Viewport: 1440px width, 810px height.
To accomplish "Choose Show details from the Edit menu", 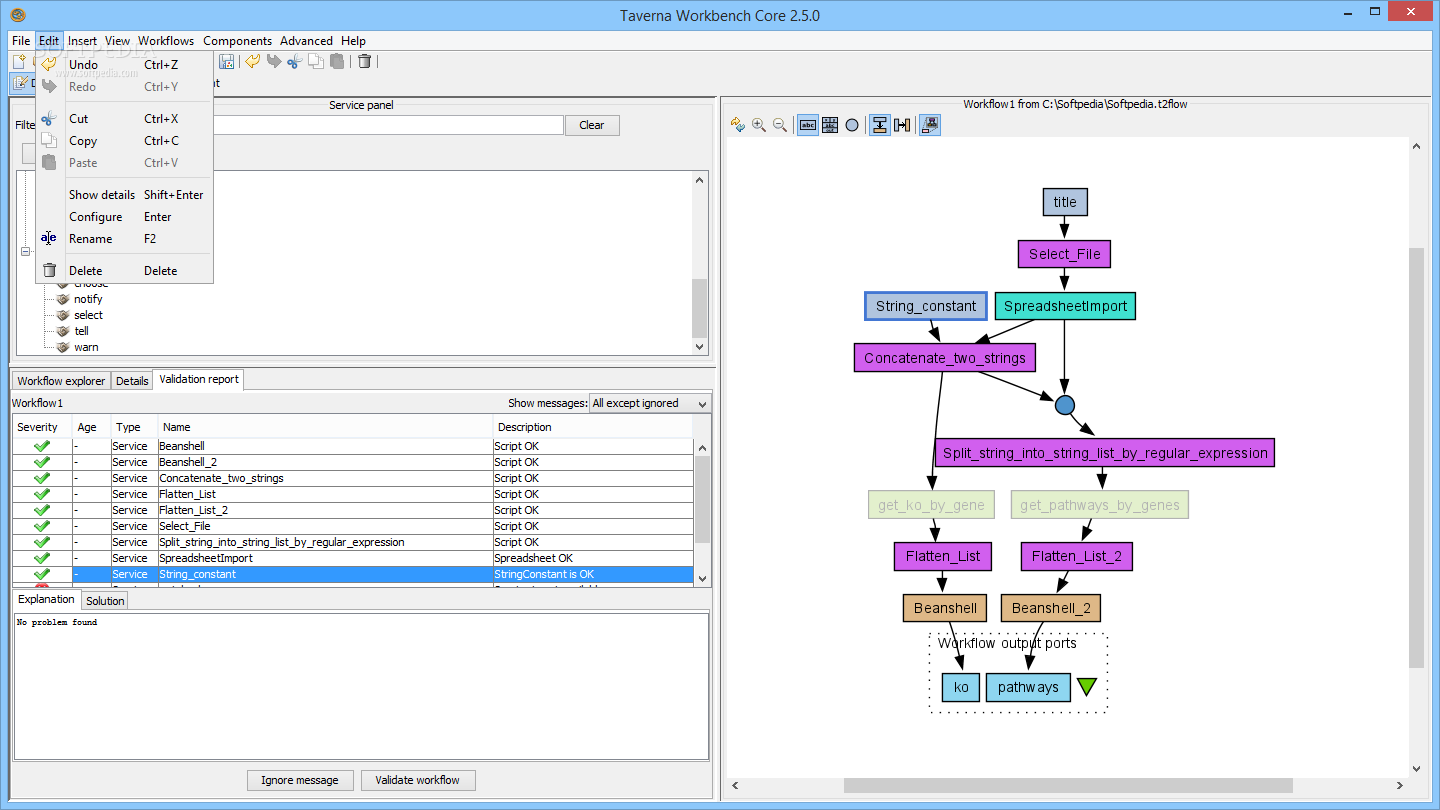I will pos(124,194).
